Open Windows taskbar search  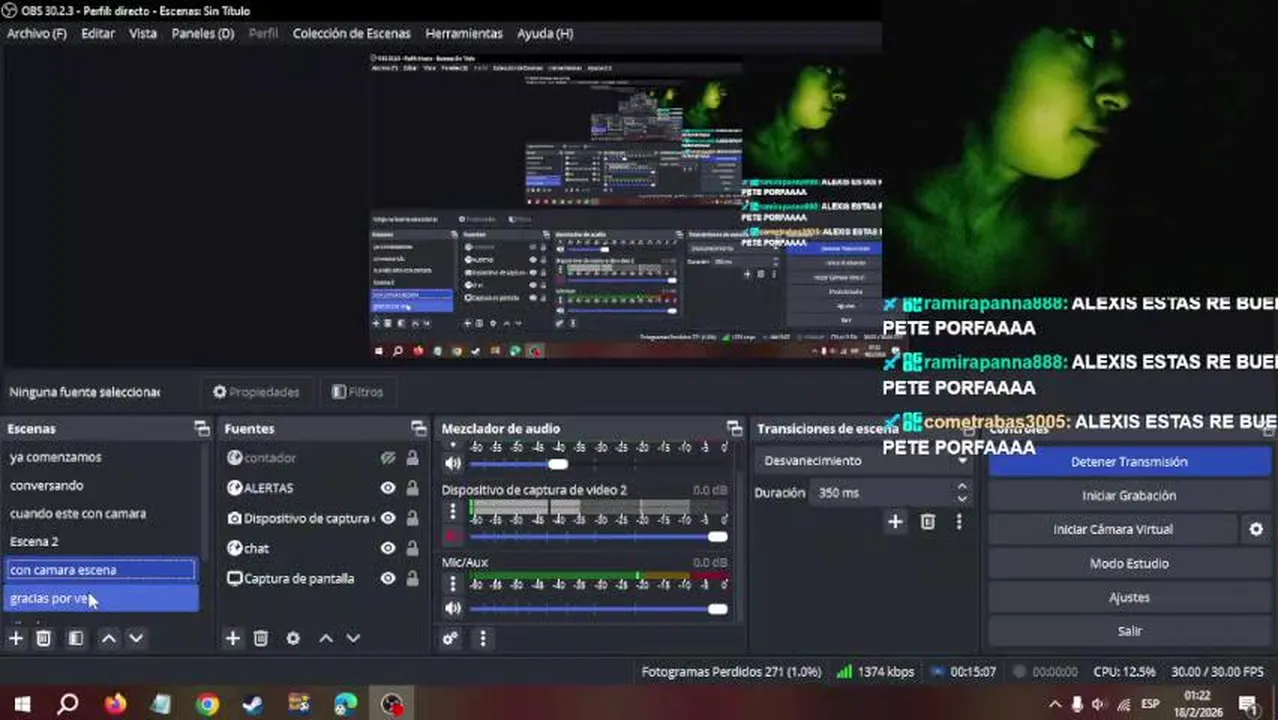68,704
